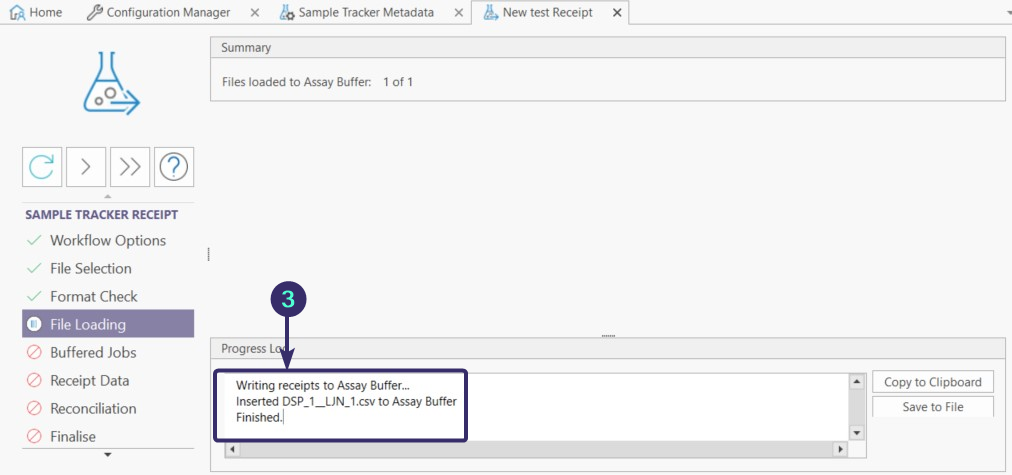Open the Configuration Manager tab
This screenshot has width=1012, height=475.
coord(159,12)
